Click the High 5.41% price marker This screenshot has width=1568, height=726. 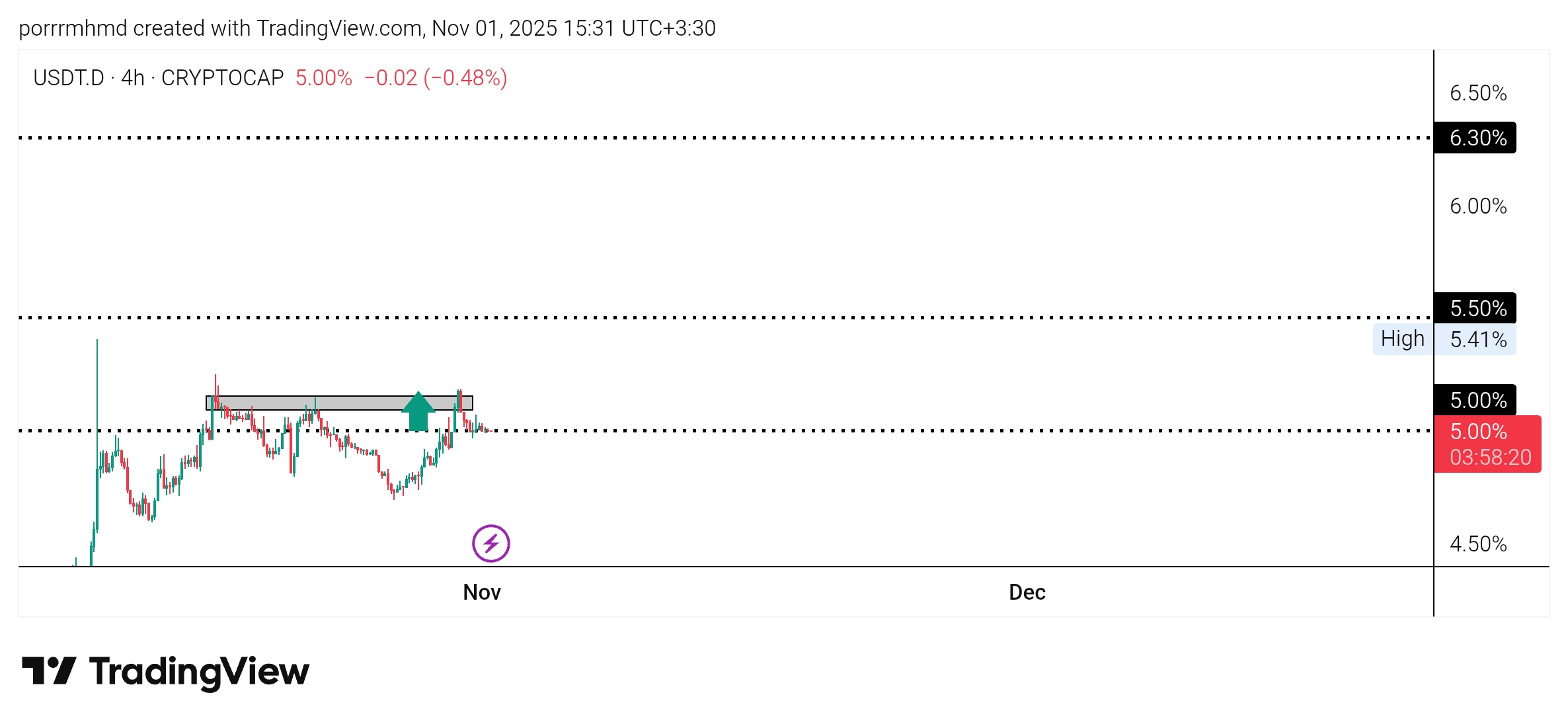pos(1444,339)
